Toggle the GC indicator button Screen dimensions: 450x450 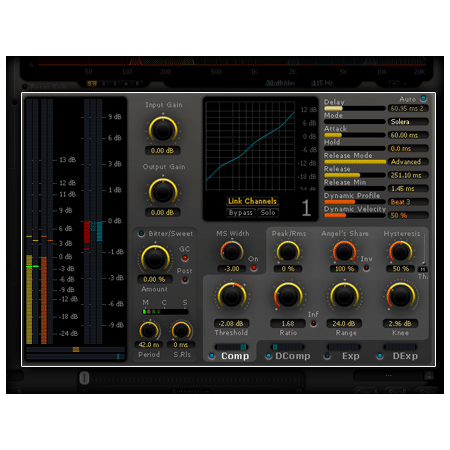coord(184,258)
